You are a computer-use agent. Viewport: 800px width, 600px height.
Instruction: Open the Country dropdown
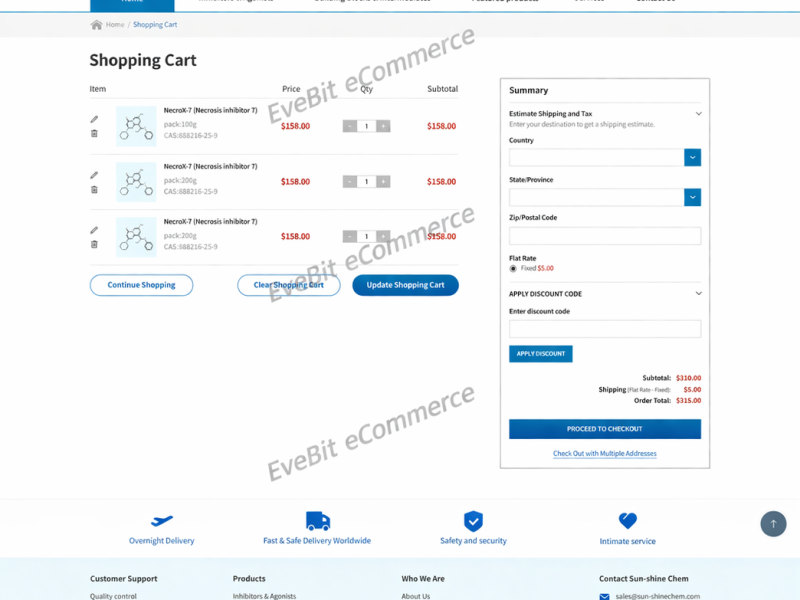point(692,158)
